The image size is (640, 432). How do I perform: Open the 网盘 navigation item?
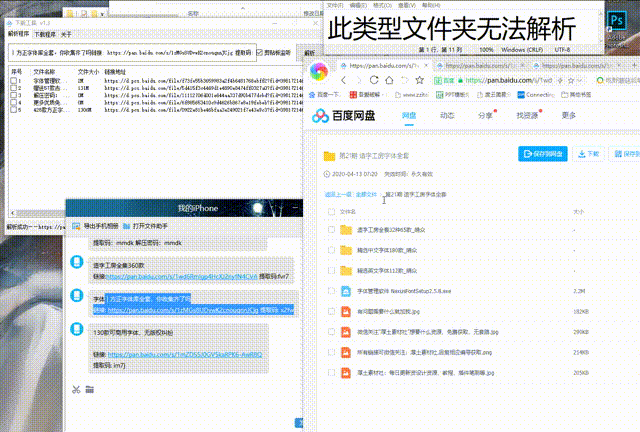pos(409,116)
